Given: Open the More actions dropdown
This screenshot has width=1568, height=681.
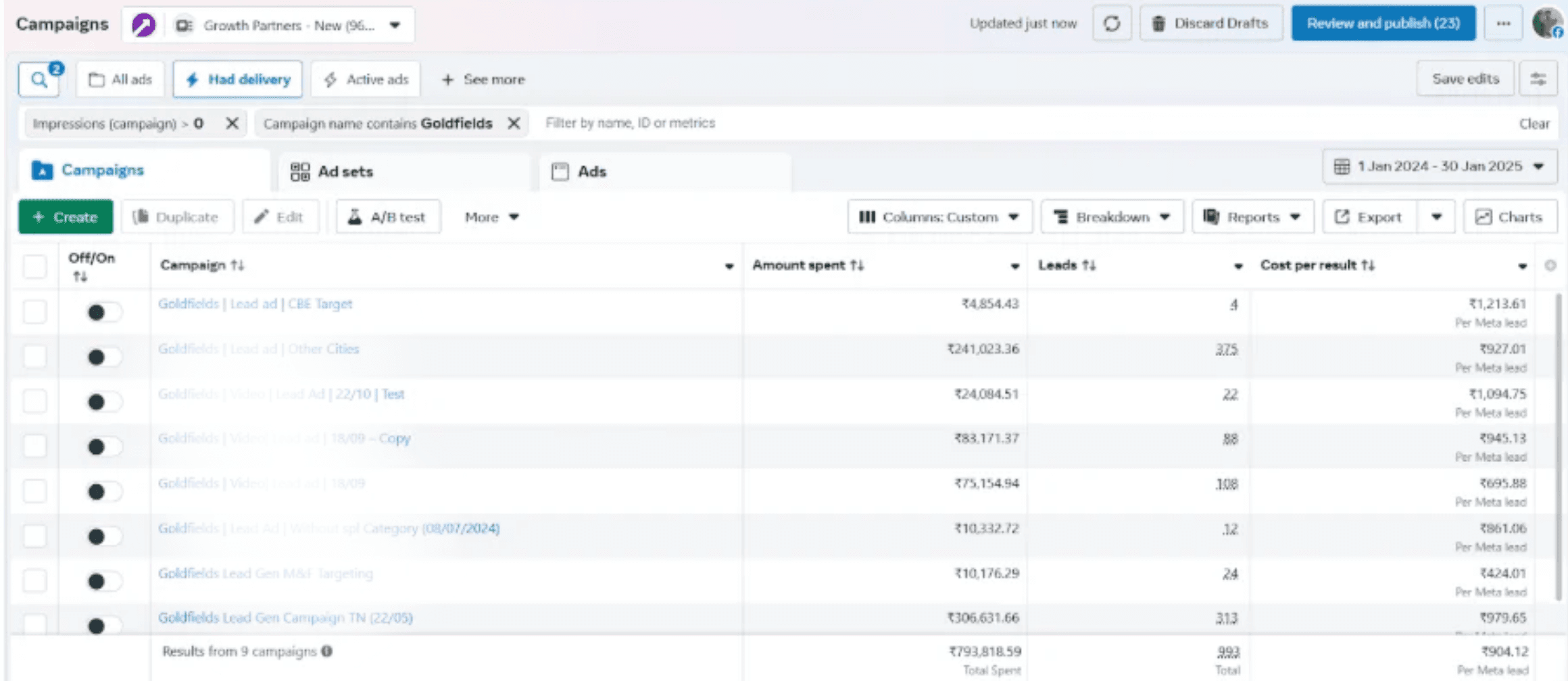Looking at the screenshot, I should 491,217.
